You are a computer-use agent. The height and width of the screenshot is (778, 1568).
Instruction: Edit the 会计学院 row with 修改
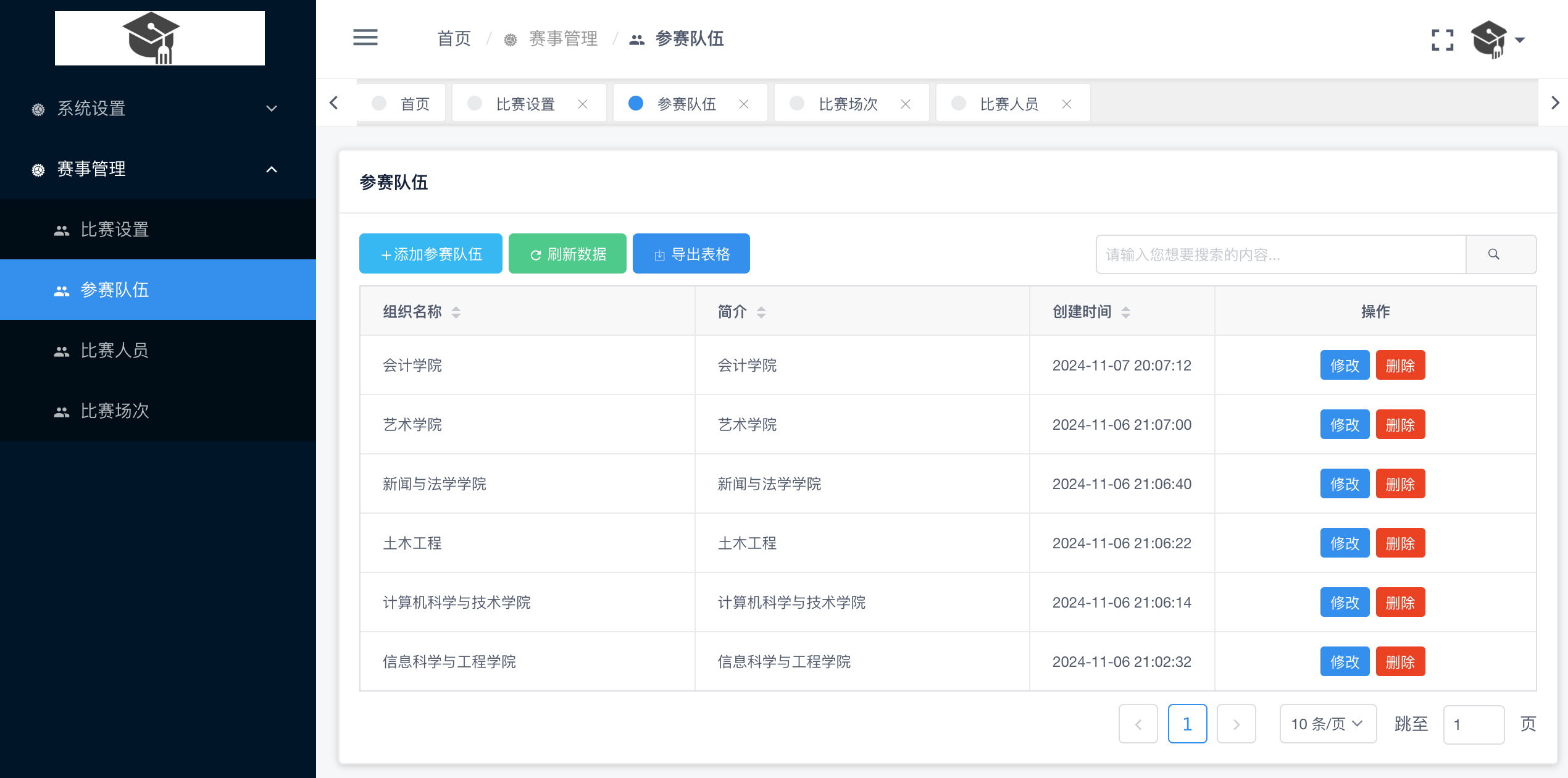(x=1345, y=365)
